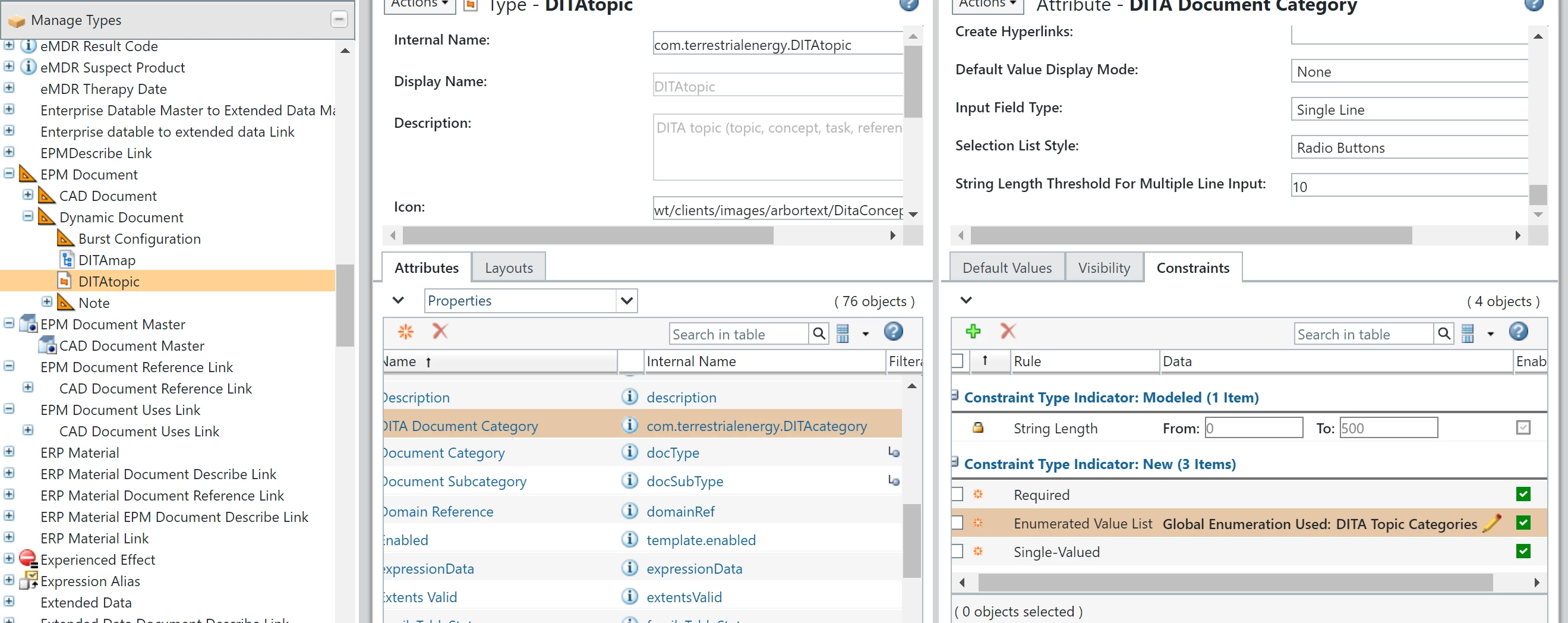Tick the Enumerated Value List row checkbox
This screenshot has width=1568, height=623.
[x=957, y=523]
